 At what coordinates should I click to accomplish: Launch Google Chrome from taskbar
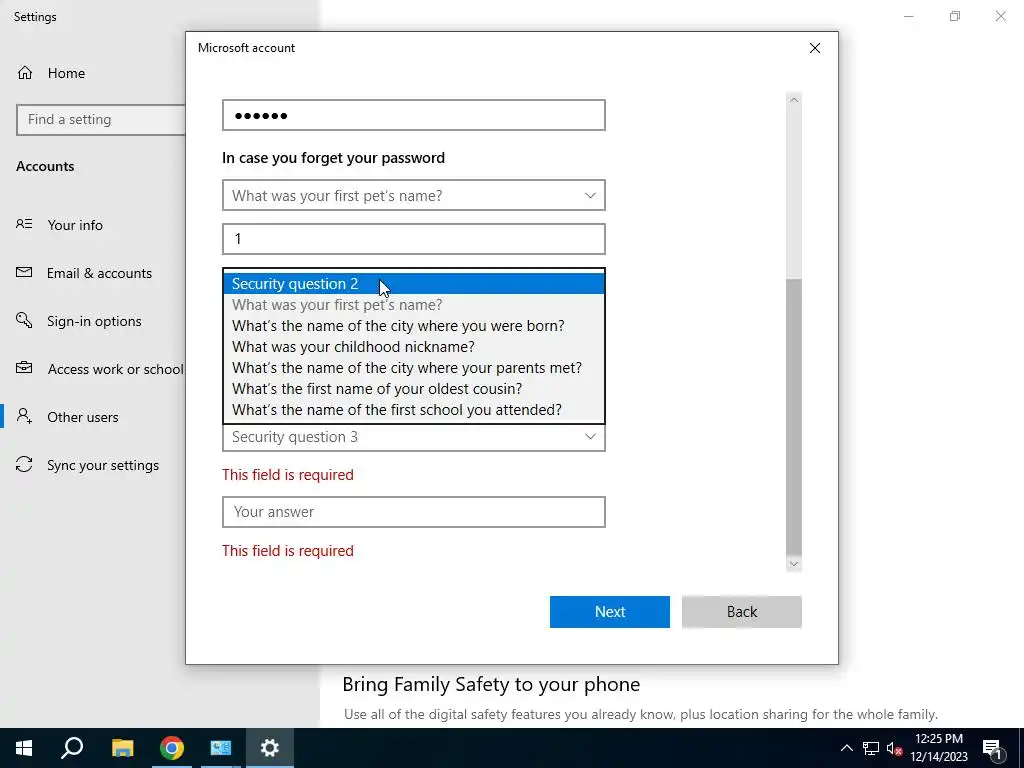coord(172,748)
